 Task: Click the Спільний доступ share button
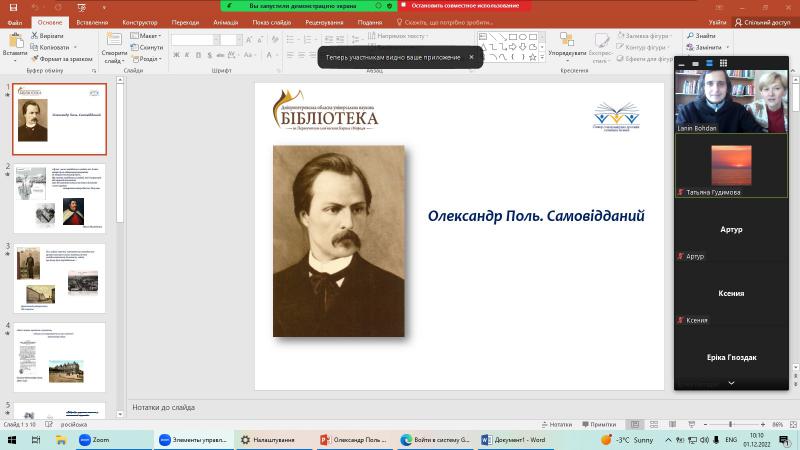(x=762, y=22)
